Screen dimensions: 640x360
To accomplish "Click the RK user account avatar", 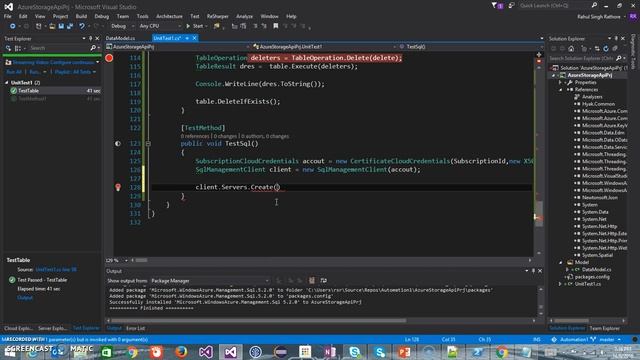I will click(x=633, y=17).
